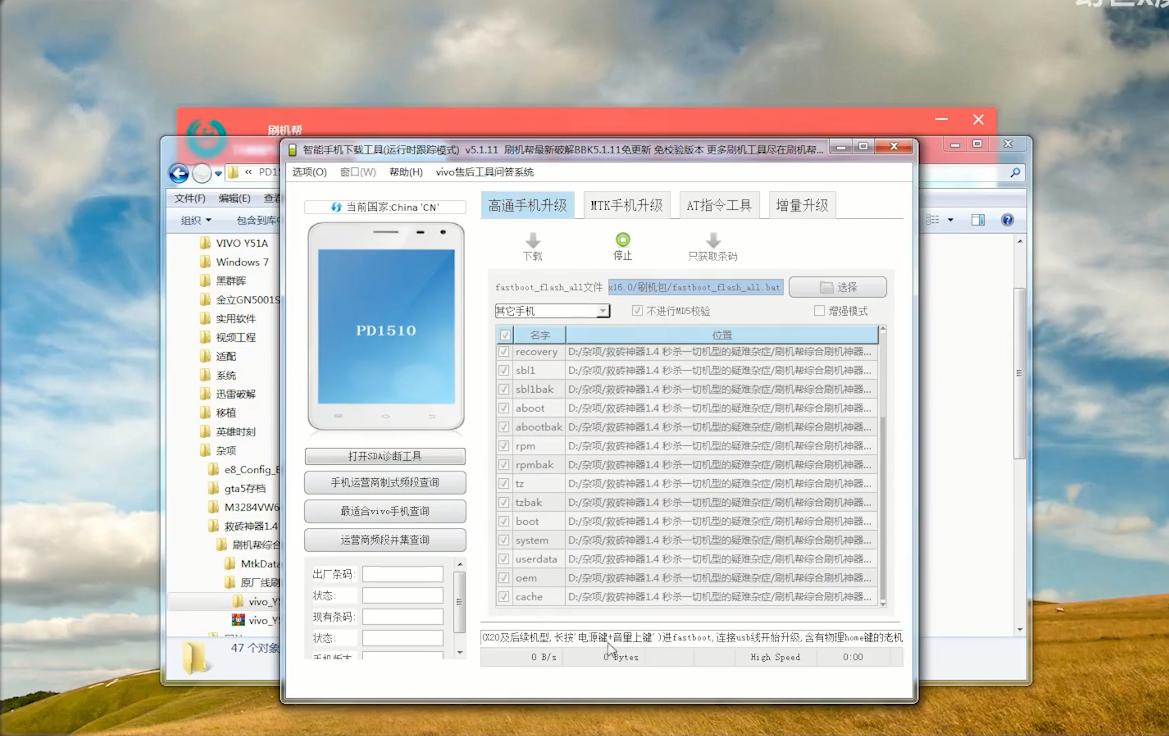1169x736 pixels.
Task: Select the 迅雷破解 folder in tree
Action: tap(227, 394)
